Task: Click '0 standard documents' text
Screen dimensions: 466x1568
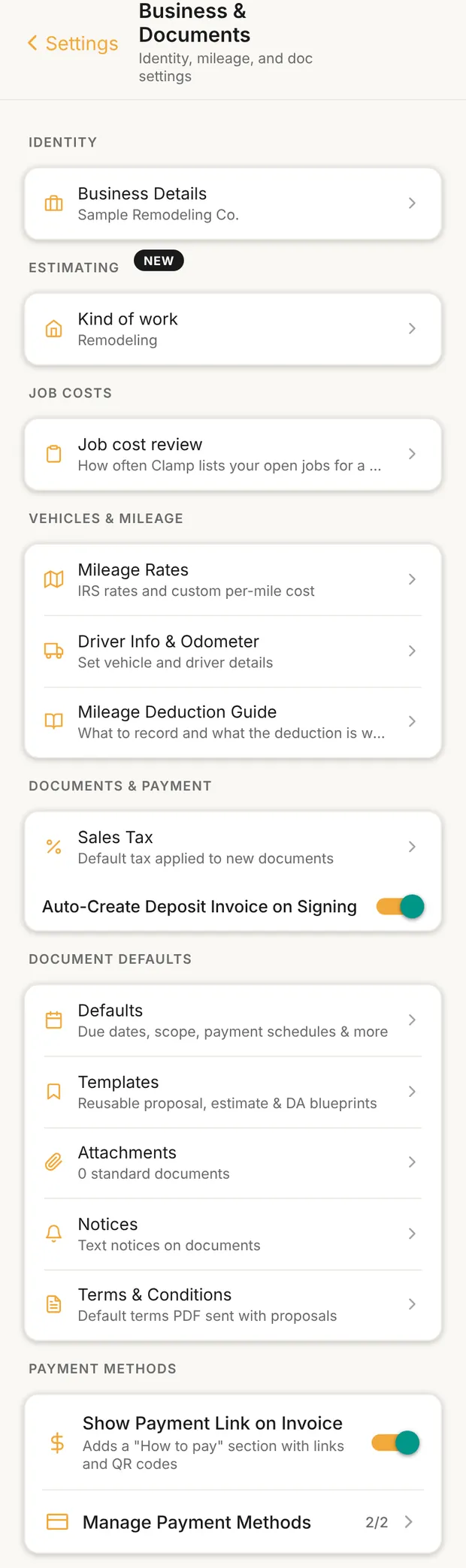Action: click(x=153, y=1174)
